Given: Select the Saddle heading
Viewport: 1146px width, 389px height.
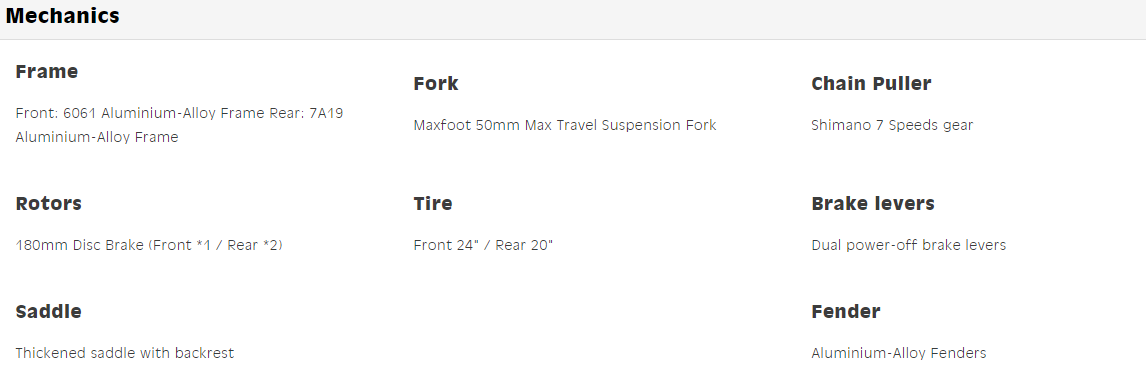Looking at the screenshot, I should coord(48,311).
